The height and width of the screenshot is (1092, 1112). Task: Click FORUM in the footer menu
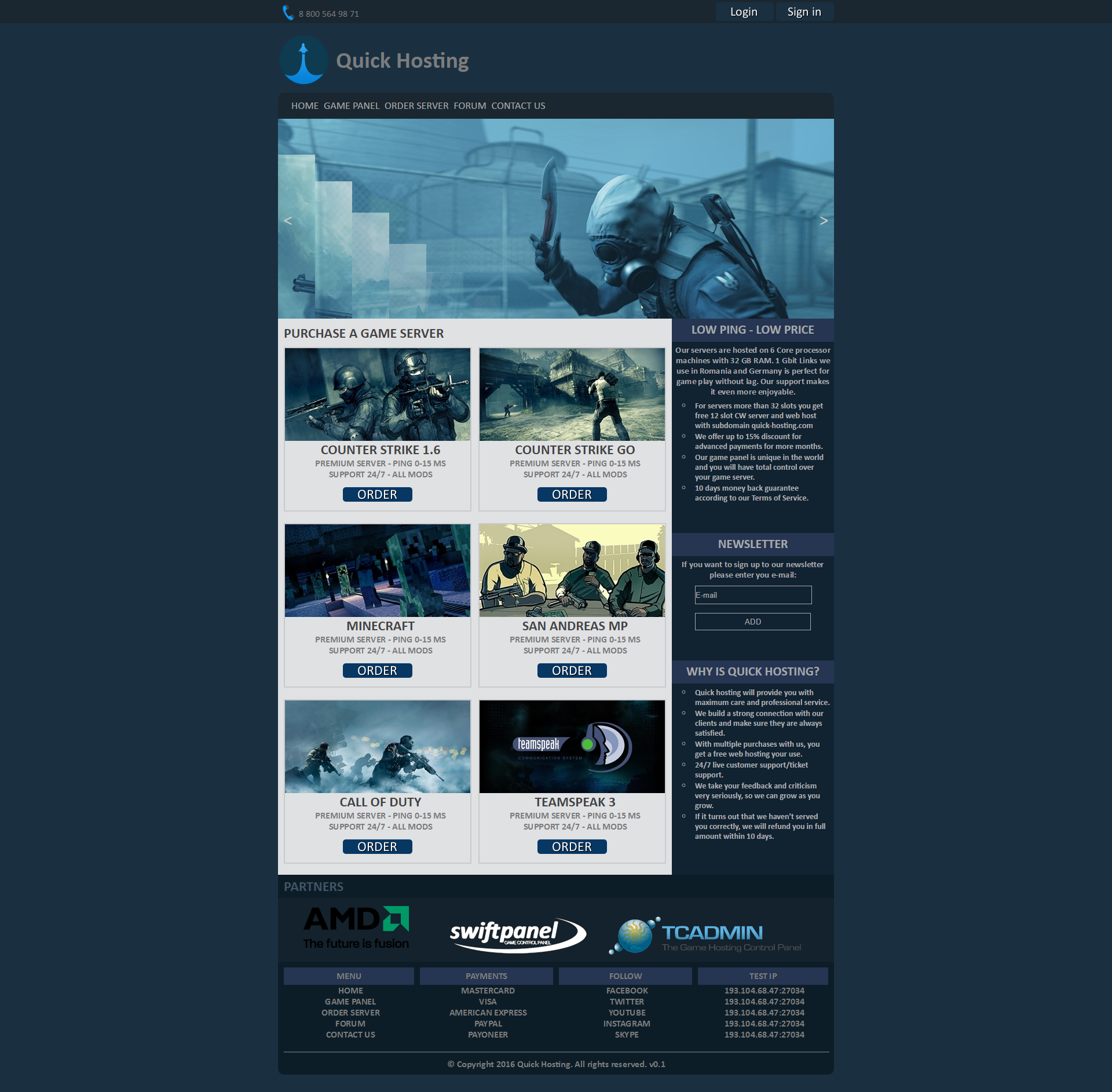pyautogui.click(x=350, y=1024)
